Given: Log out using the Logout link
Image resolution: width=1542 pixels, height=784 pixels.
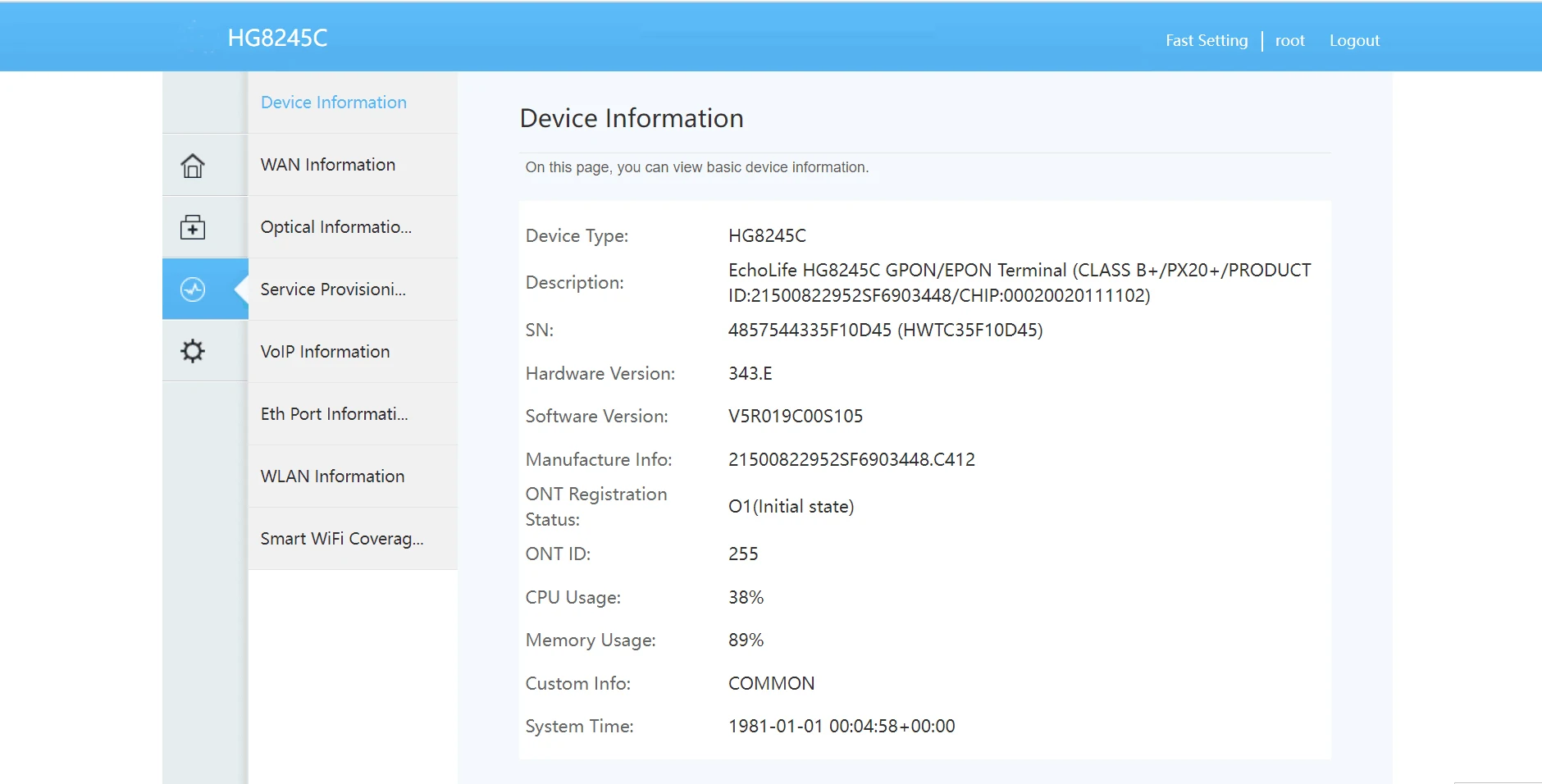Looking at the screenshot, I should 1353,41.
